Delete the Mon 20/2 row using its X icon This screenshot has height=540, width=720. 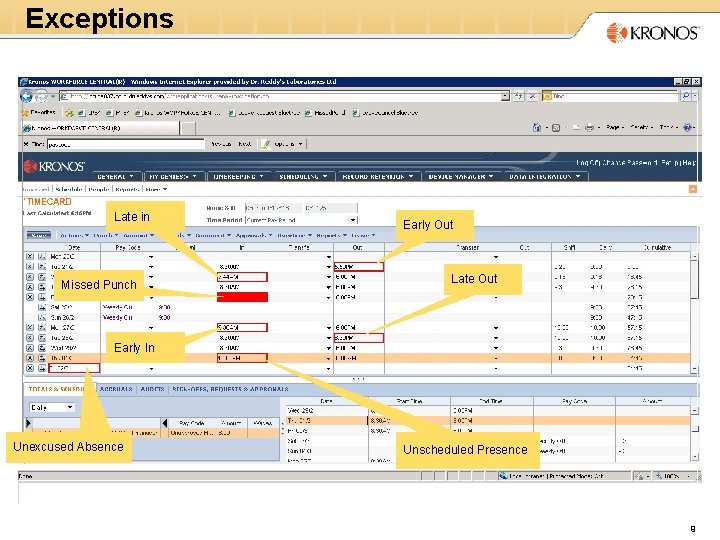tap(30, 257)
